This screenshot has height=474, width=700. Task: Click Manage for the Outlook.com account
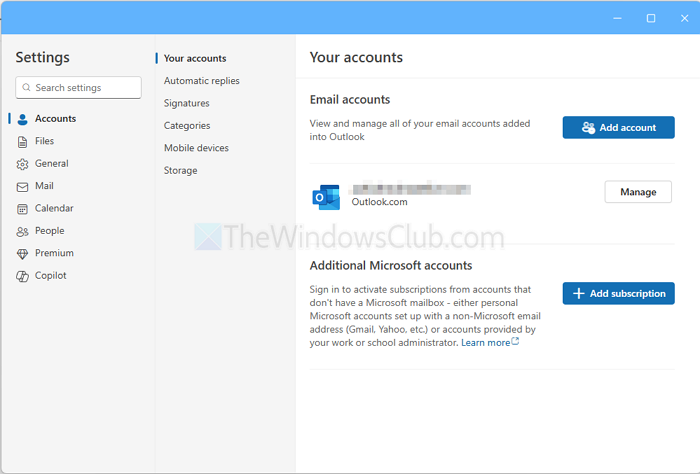pos(638,192)
